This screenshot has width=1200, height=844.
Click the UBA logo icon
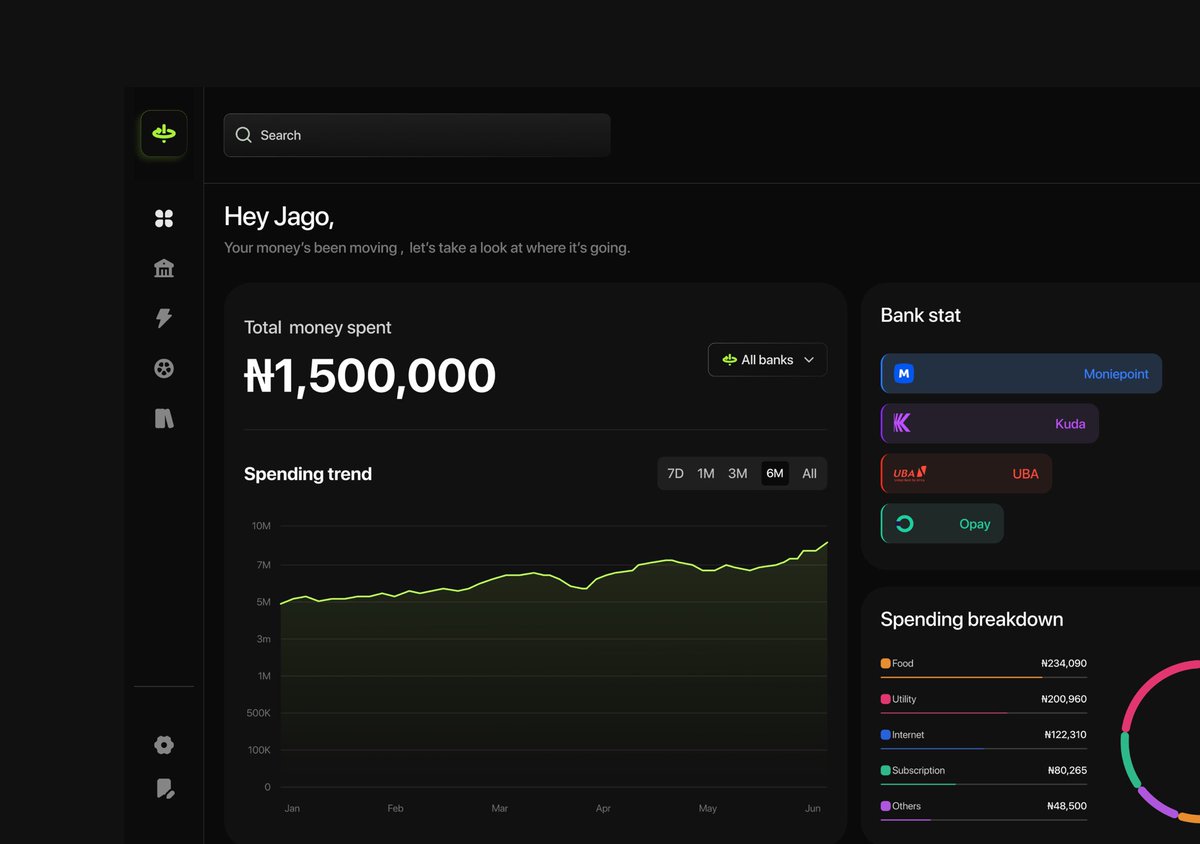[x=910, y=473]
